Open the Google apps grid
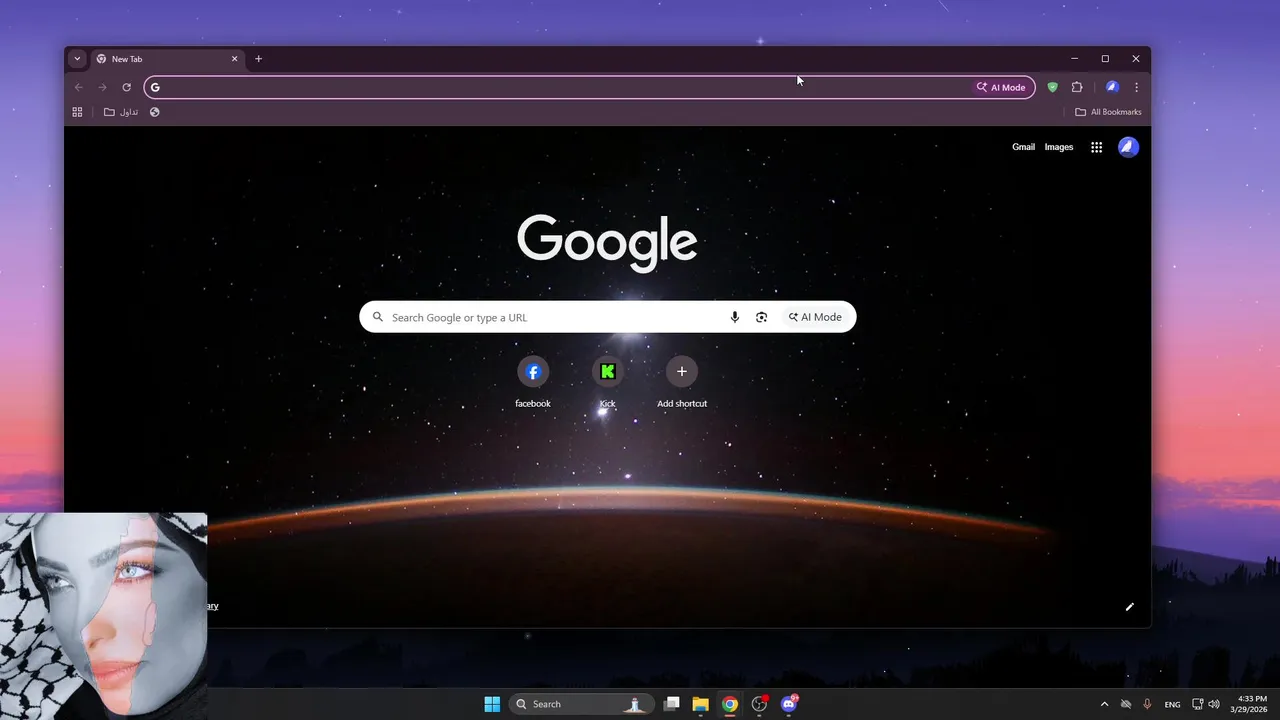Screen dimensions: 1280x720 click(x=1096, y=147)
